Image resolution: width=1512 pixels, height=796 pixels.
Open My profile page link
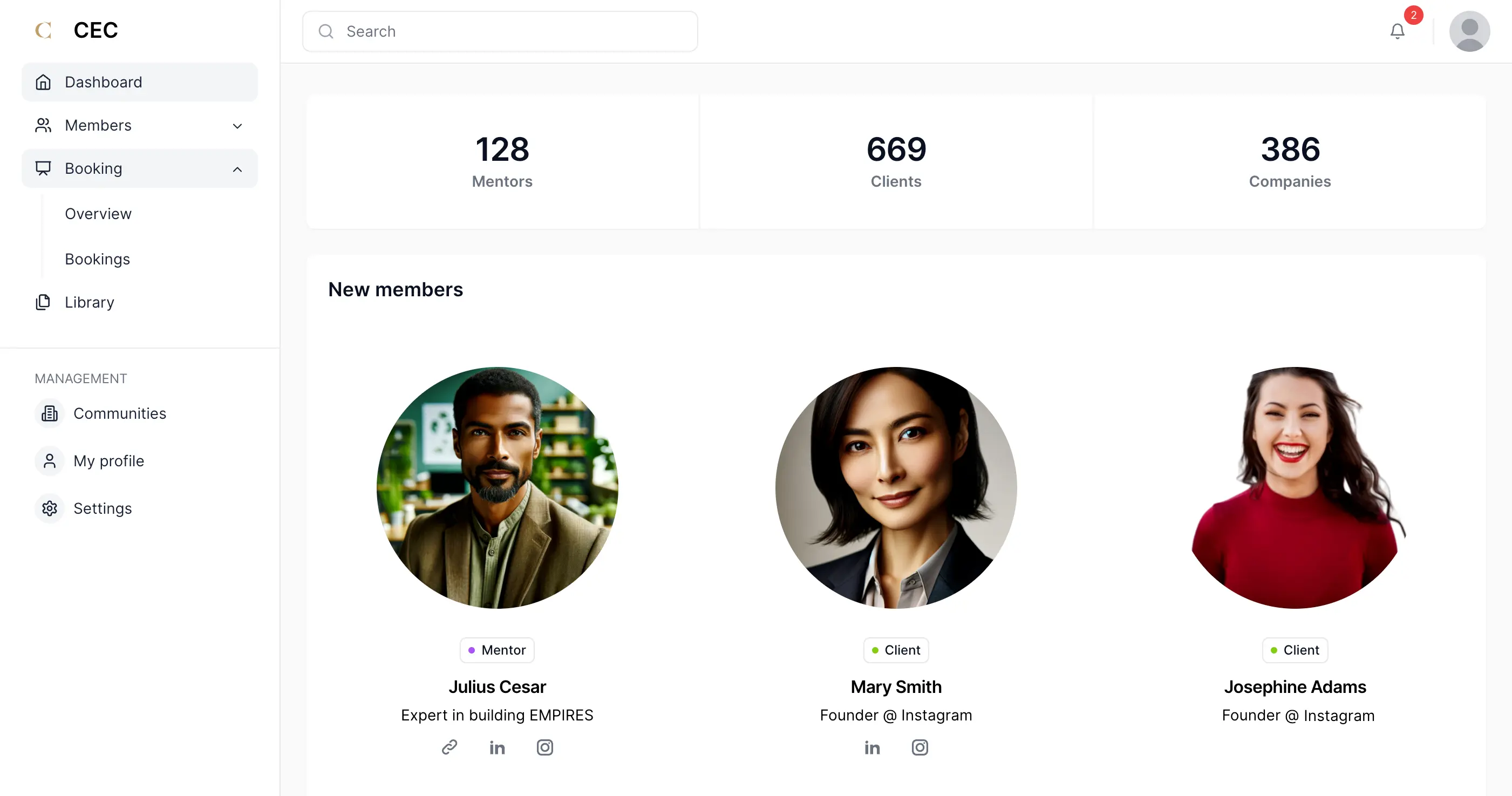[x=108, y=461]
